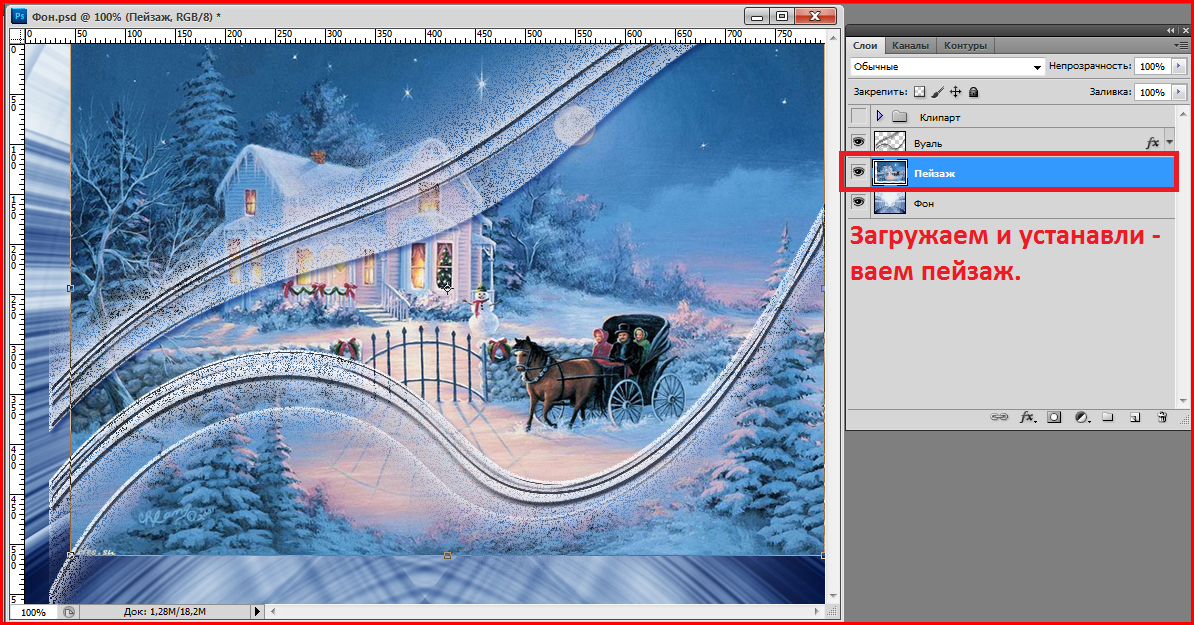
Task: Click the Photoshop icon in the document title bar
Action: pos(19,16)
